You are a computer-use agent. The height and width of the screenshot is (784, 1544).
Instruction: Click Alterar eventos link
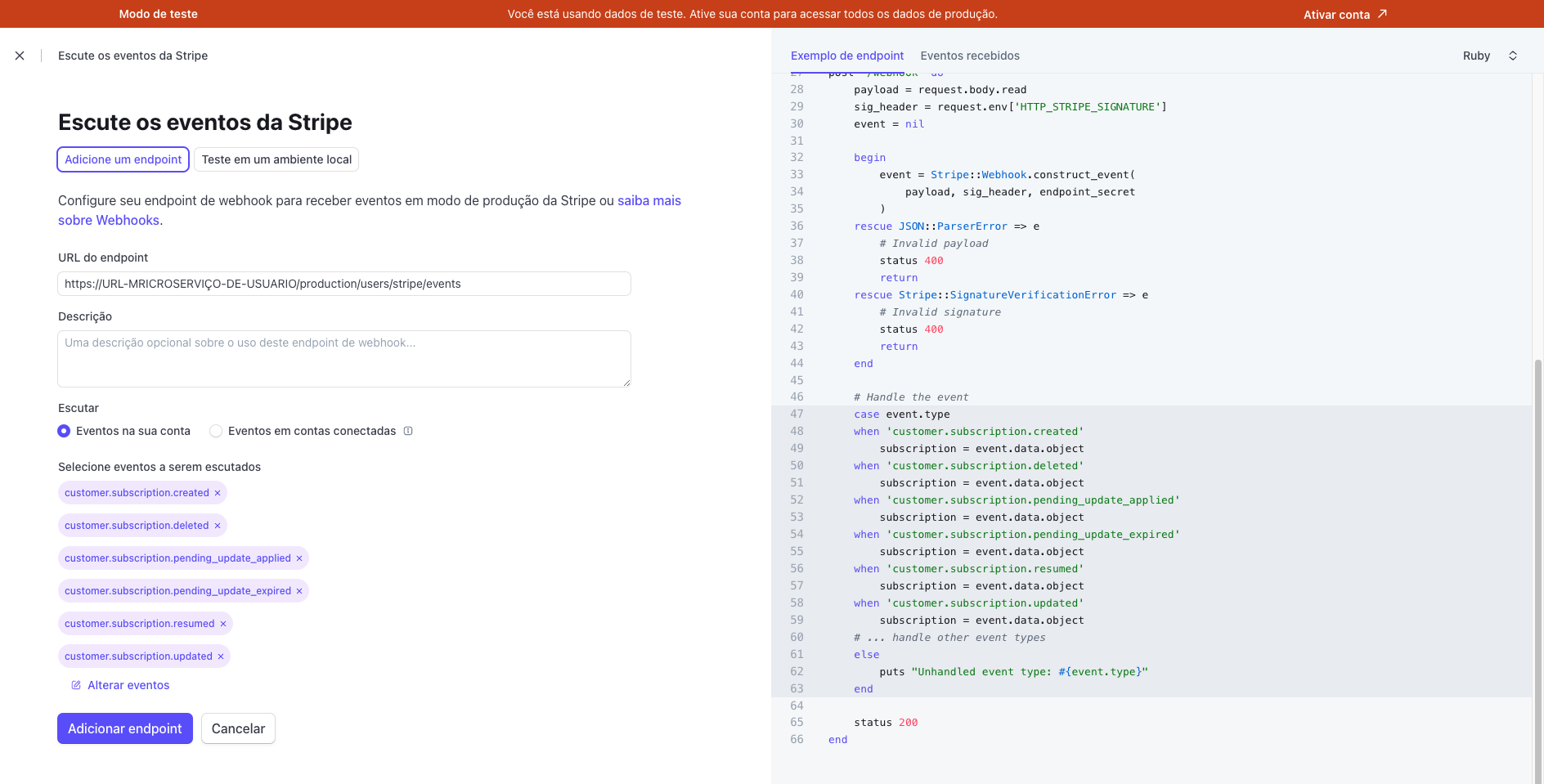tap(128, 685)
